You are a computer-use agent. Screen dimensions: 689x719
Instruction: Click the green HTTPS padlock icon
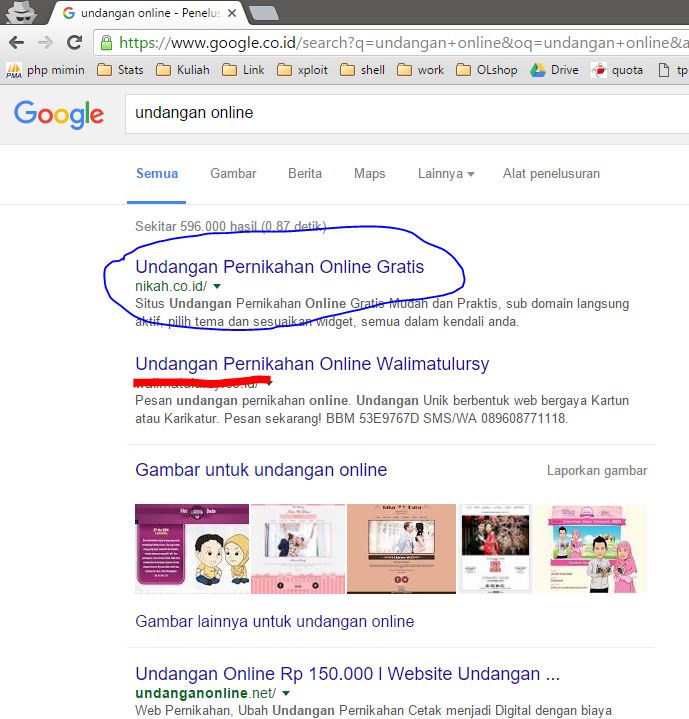pyautogui.click(x=106, y=43)
